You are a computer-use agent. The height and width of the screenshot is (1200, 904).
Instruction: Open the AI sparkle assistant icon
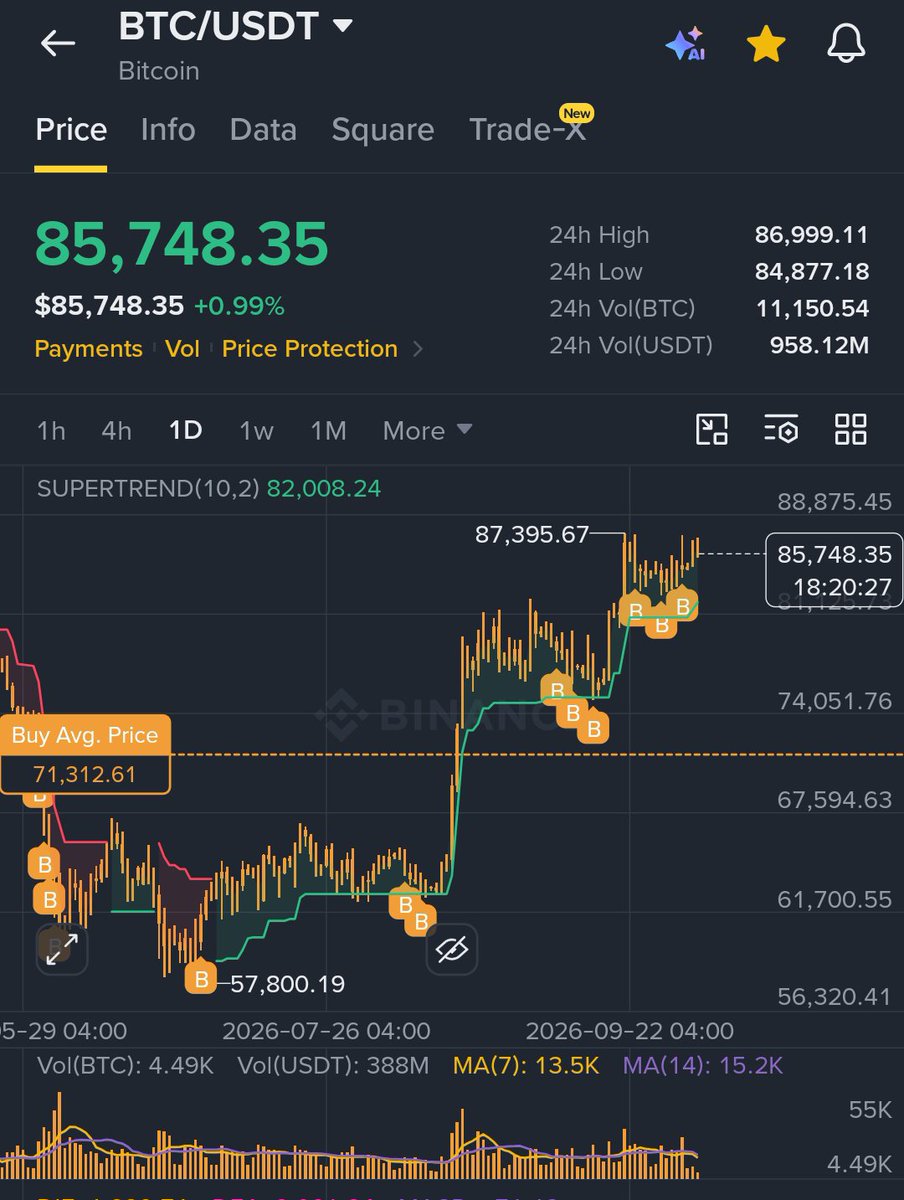[686, 44]
